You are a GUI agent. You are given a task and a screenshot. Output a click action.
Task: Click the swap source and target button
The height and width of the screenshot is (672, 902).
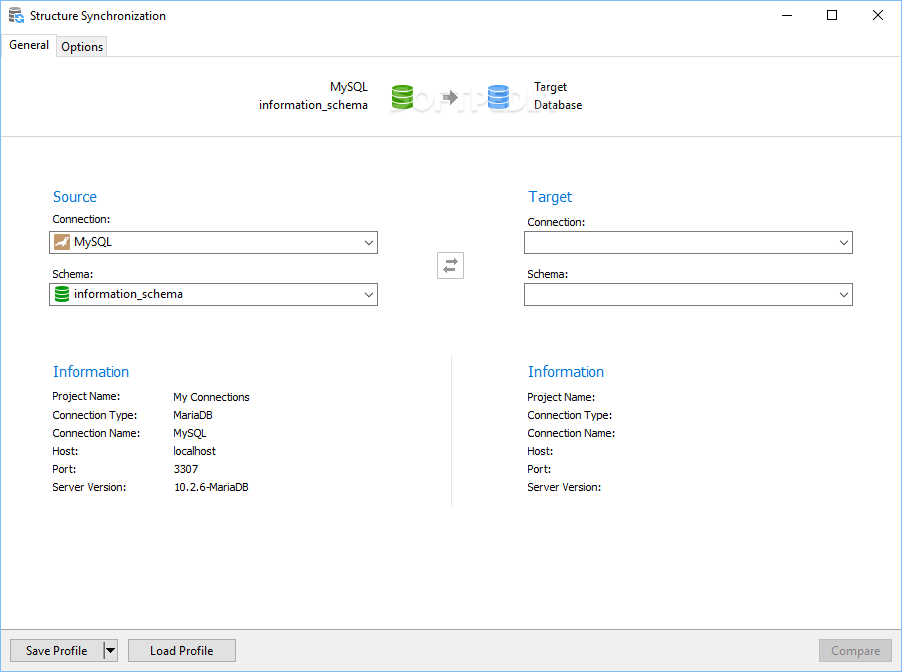(x=450, y=265)
